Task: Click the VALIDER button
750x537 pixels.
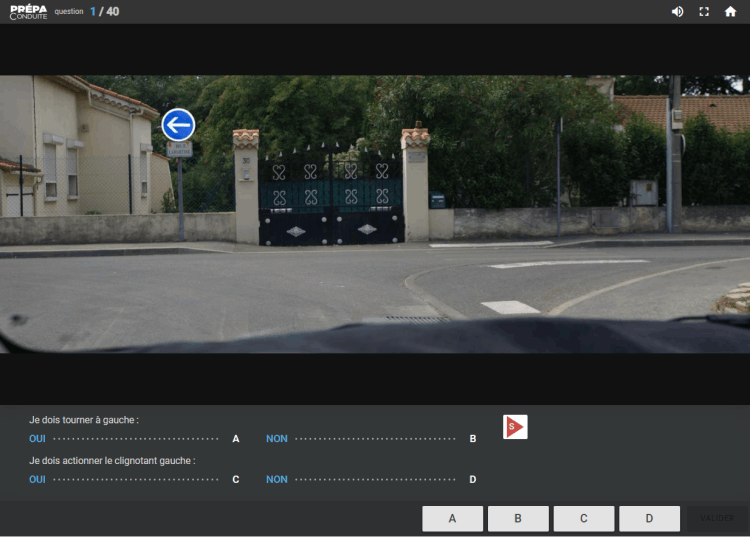Action: click(717, 518)
